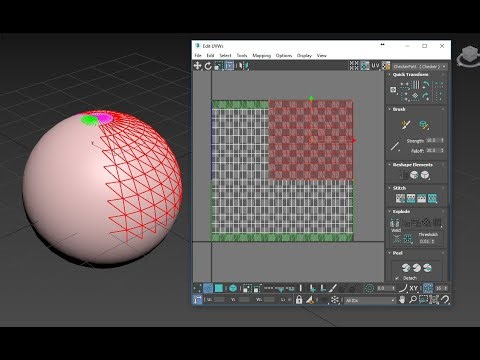Open the Edit menu in Edit UVWs
The height and width of the screenshot is (360, 480).
coord(210,55)
